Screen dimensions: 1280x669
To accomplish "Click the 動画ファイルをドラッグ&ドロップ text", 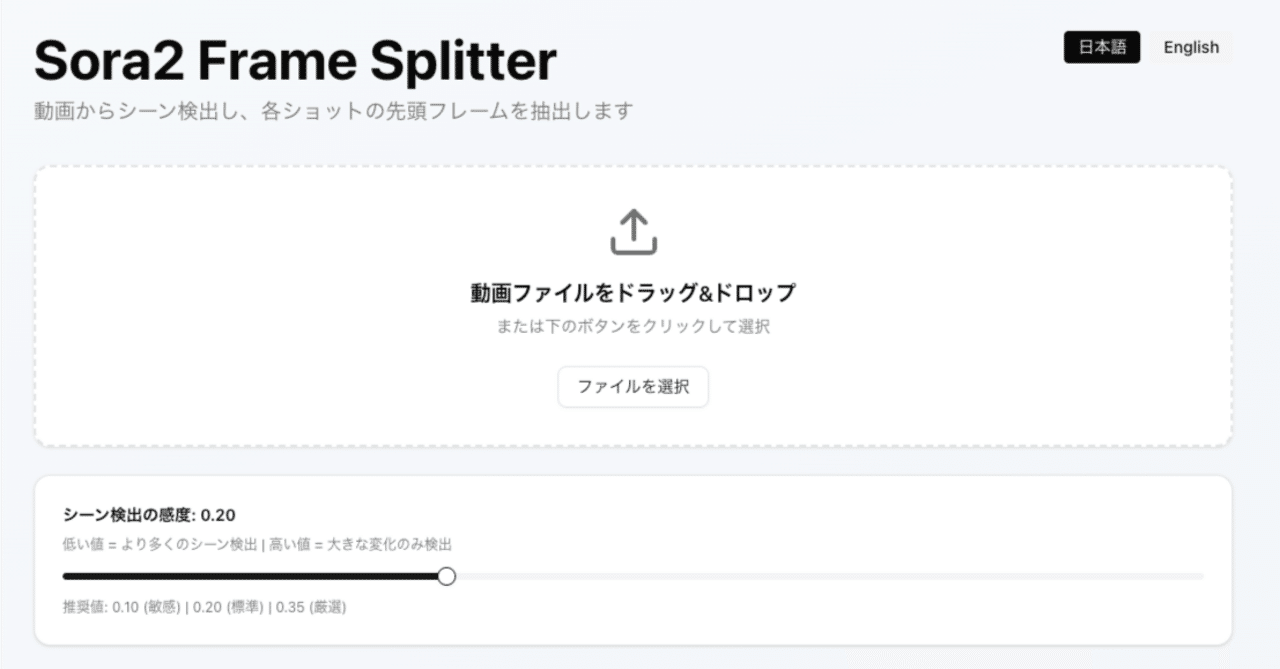I will coord(632,293).
